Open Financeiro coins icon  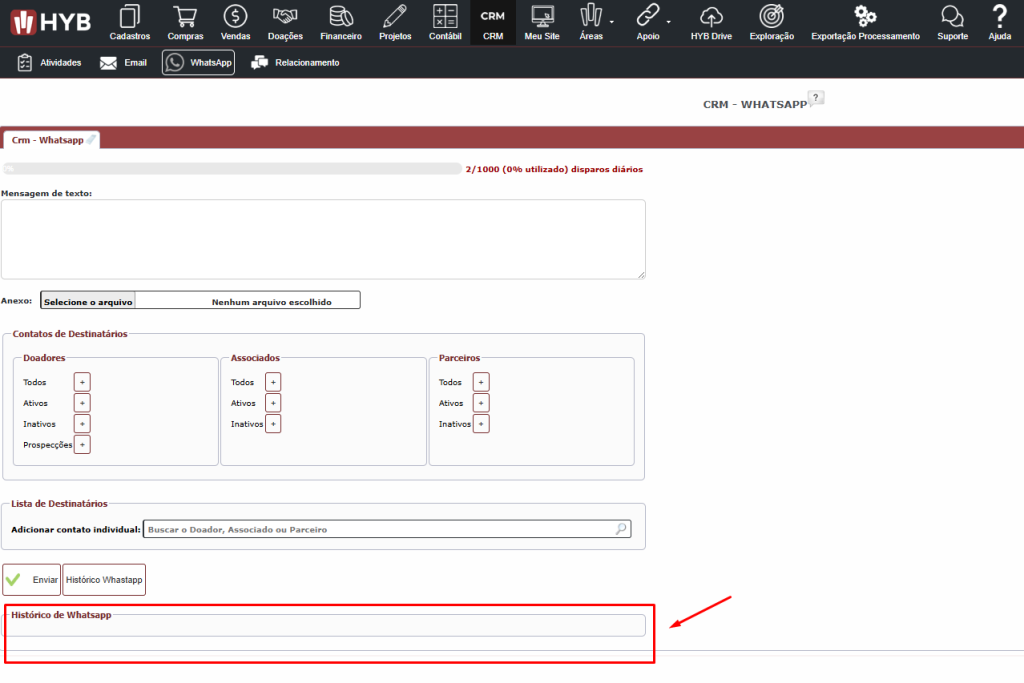tap(341, 17)
